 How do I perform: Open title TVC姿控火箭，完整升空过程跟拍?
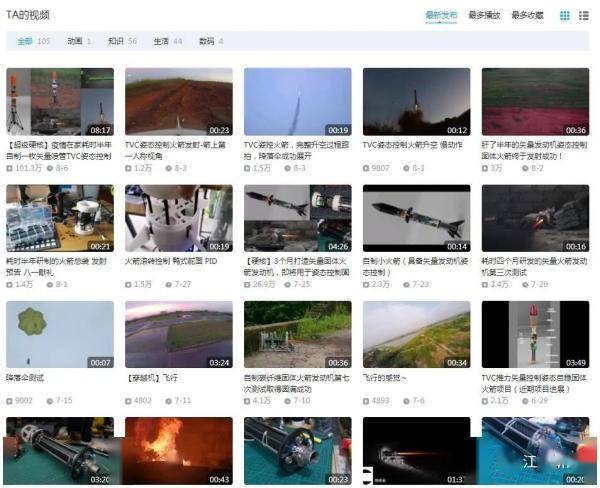coord(297,150)
